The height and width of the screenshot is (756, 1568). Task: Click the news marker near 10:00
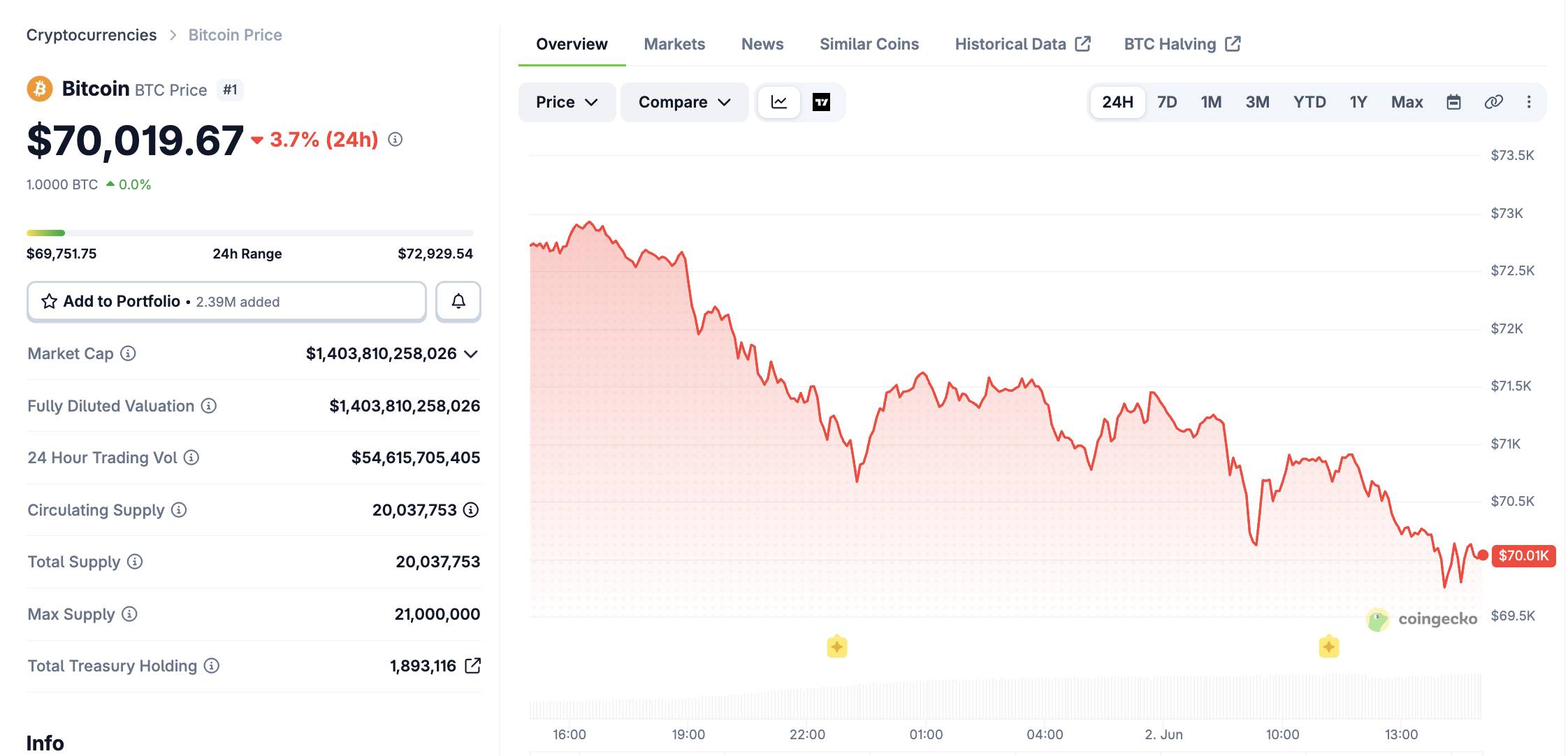tap(1329, 647)
